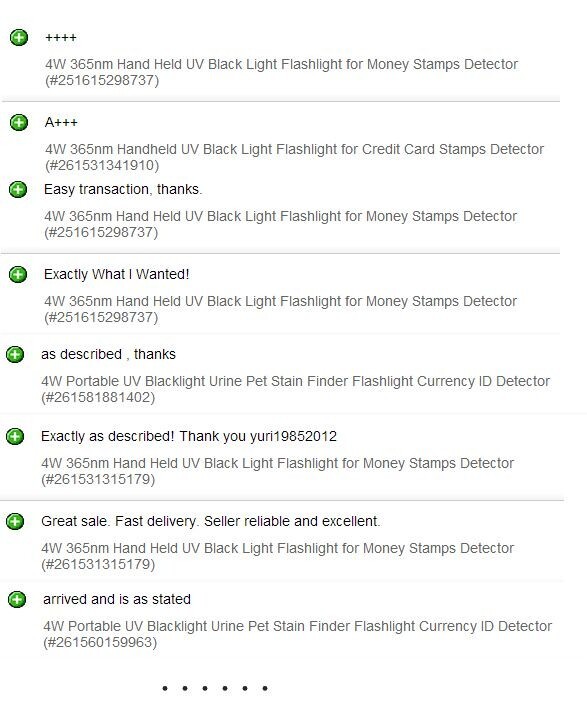Click the green plus icon next to 'Great sale. Fast delivery'

point(15,522)
